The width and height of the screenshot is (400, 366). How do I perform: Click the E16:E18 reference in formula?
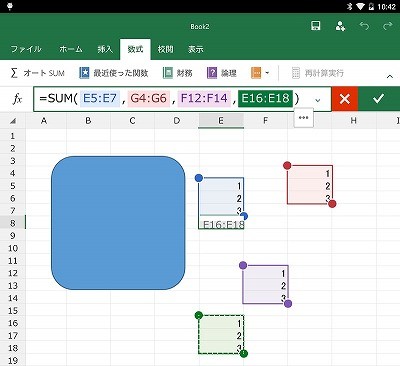click(265, 98)
